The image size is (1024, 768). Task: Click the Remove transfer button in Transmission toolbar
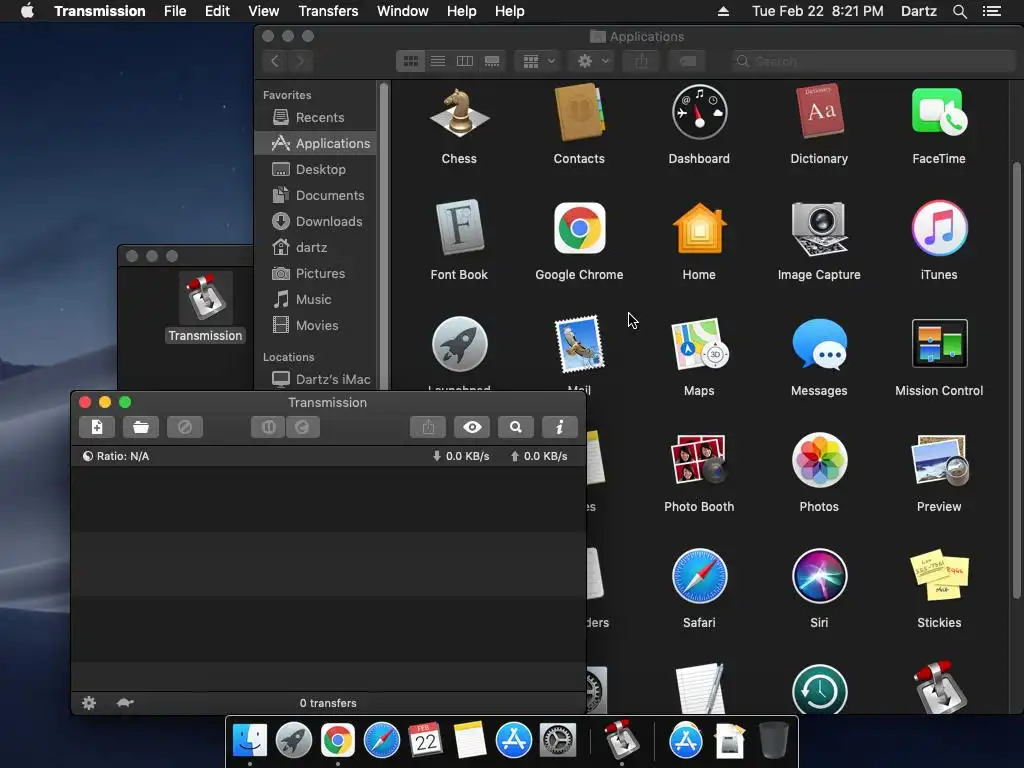(185, 427)
